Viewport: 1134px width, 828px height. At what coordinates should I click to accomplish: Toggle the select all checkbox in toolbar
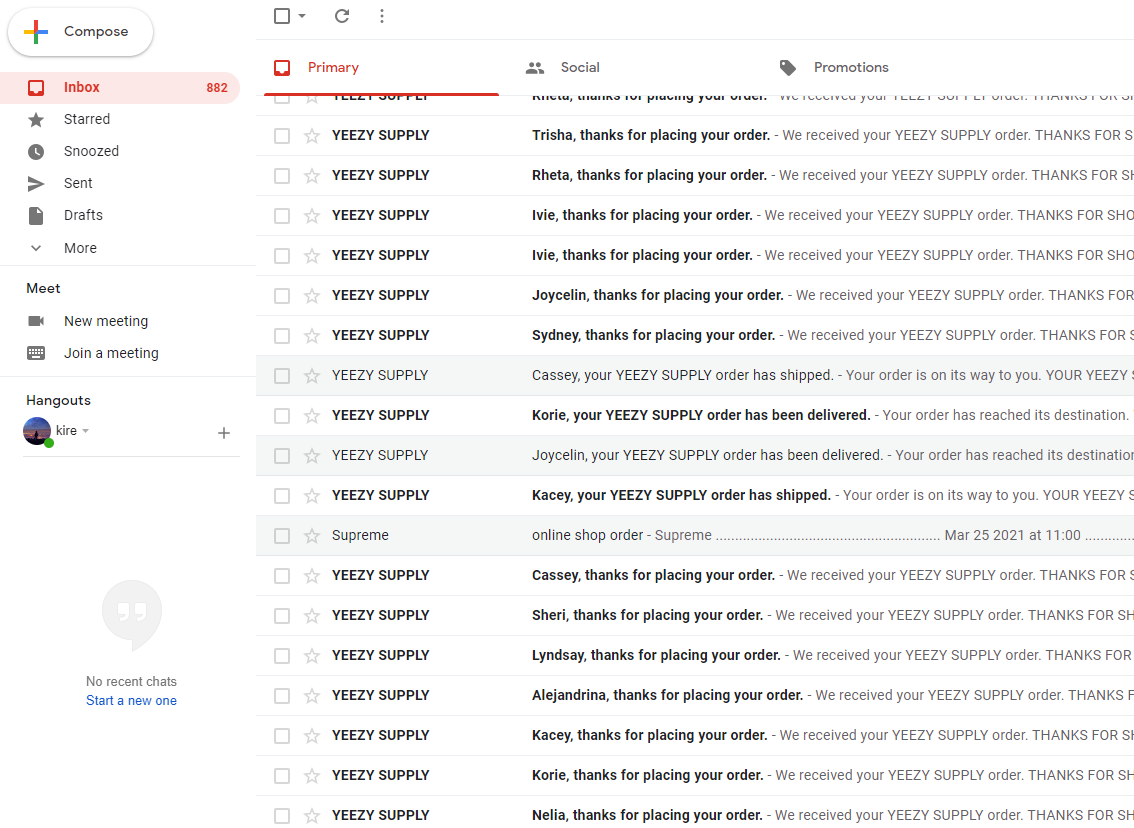click(282, 16)
